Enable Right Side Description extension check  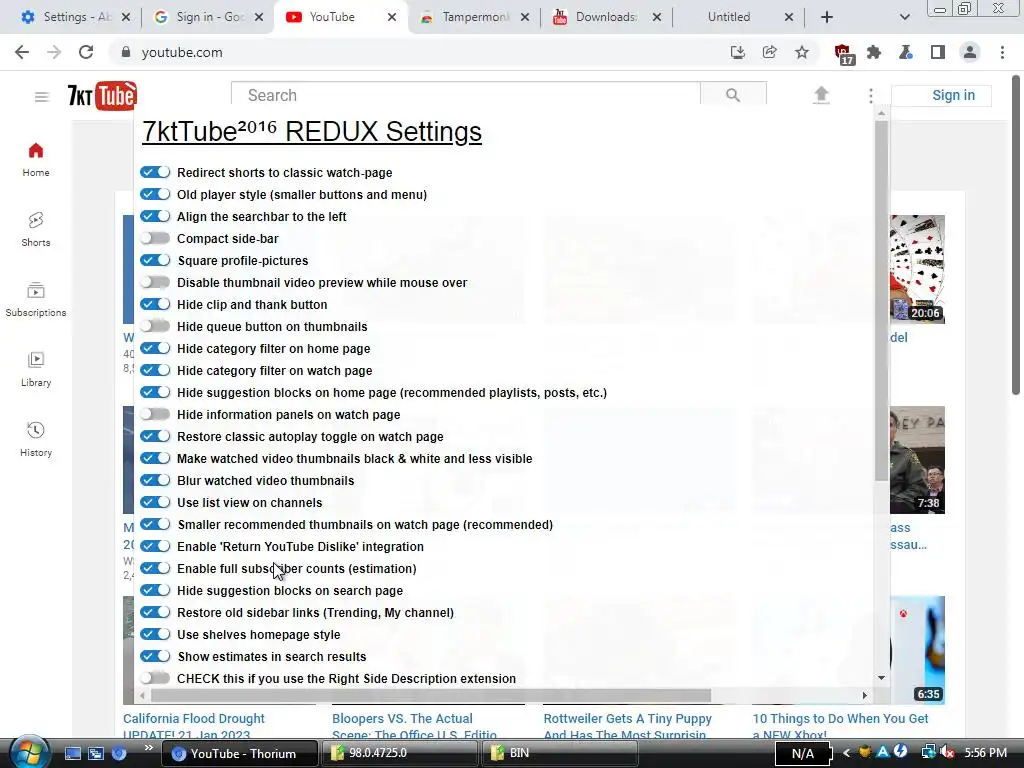click(155, 679)
